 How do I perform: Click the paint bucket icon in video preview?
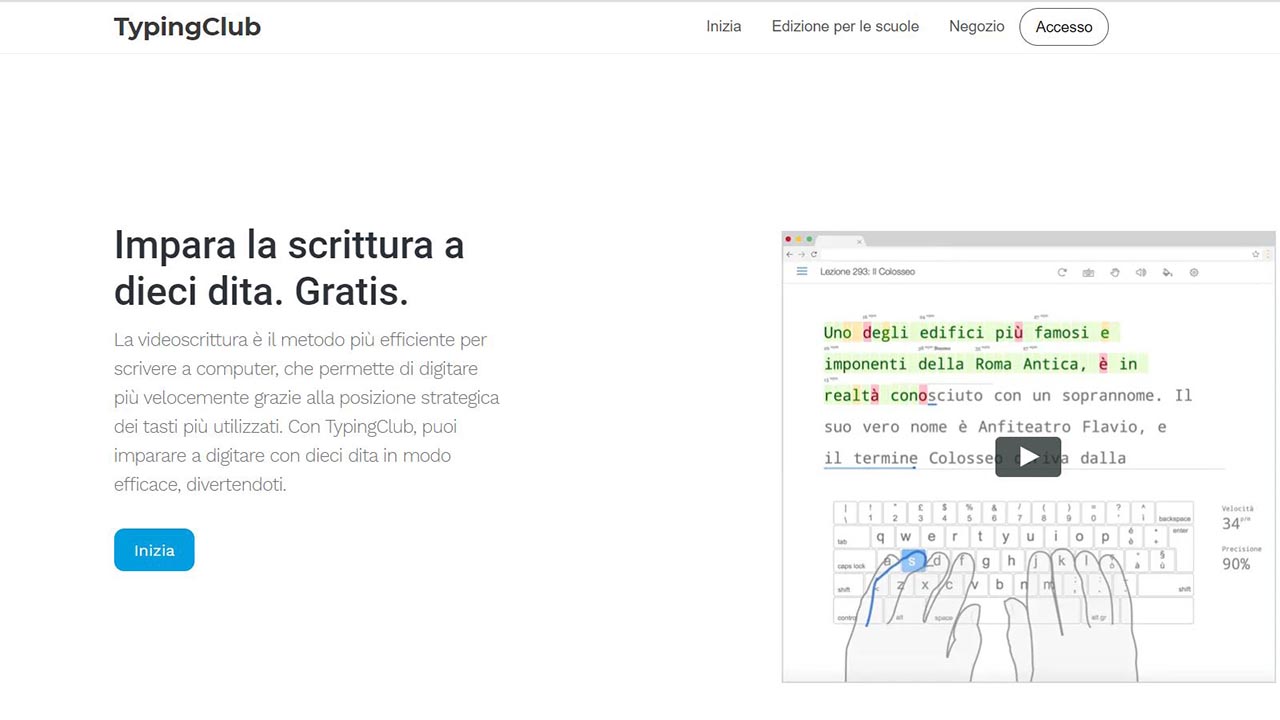[1167, 272]
